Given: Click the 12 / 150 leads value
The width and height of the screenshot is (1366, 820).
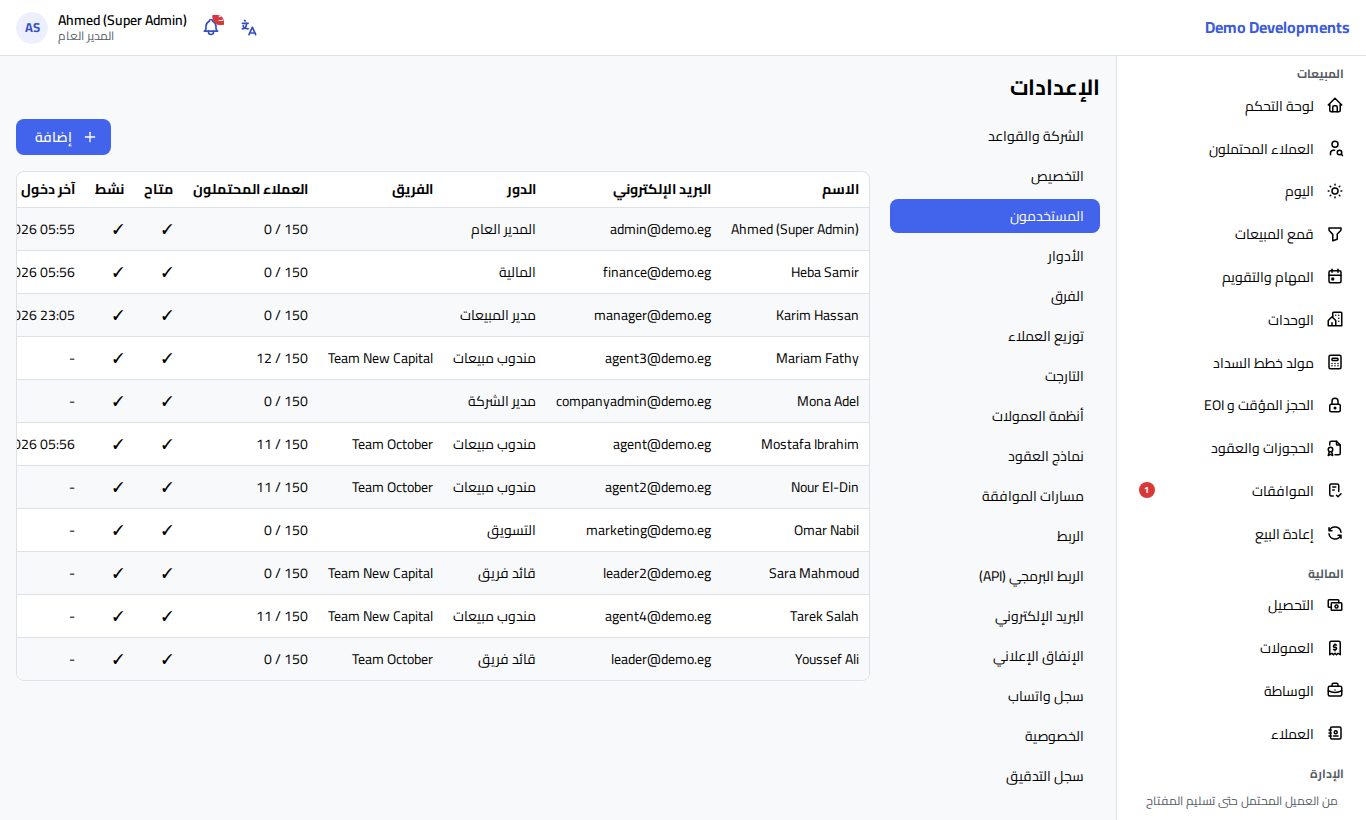Looking at the screenshot, I should (x=282, y=358).
